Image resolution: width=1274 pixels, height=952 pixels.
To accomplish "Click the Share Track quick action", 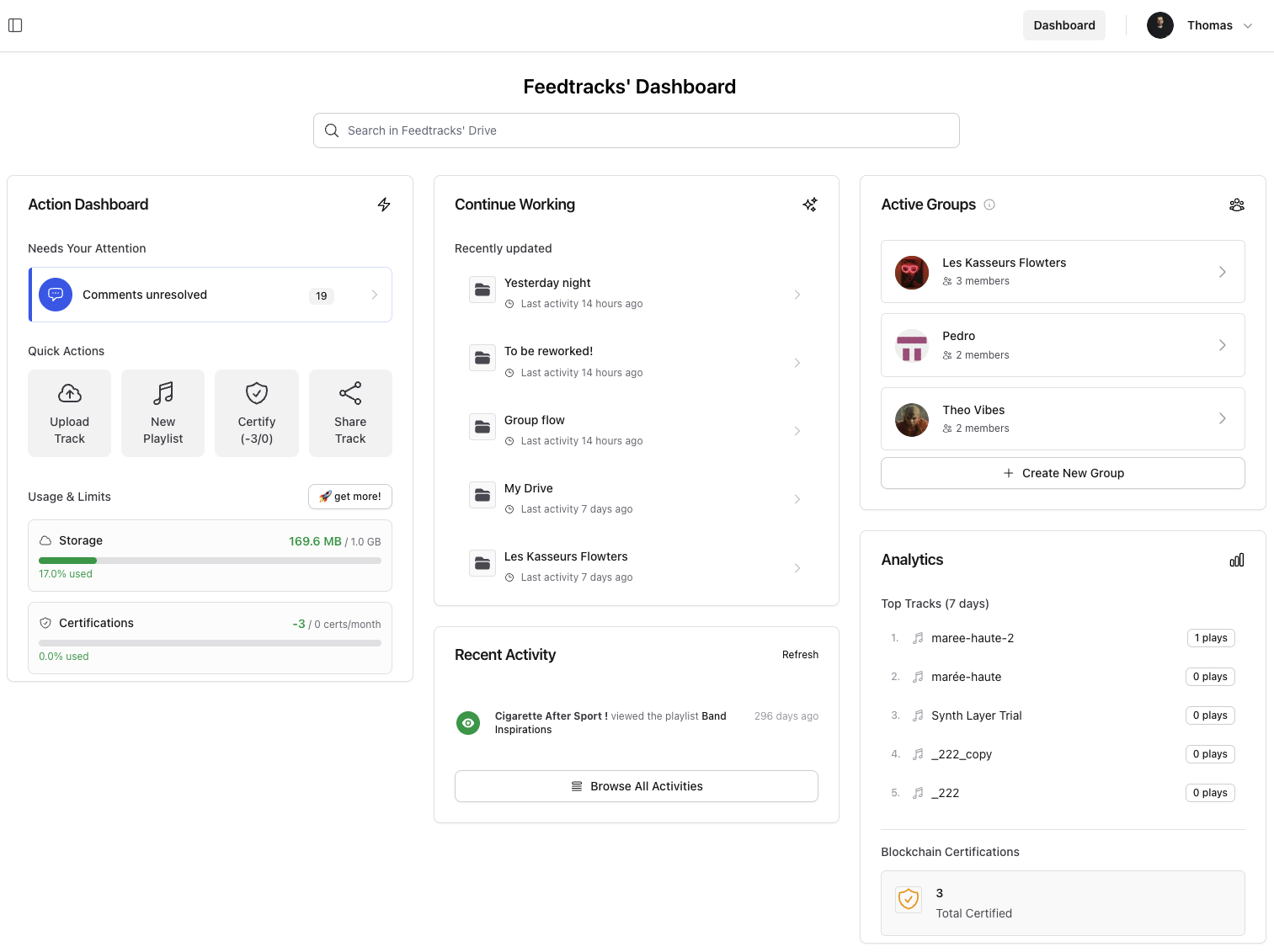I will pyautogui.click(x=350, y=412).
